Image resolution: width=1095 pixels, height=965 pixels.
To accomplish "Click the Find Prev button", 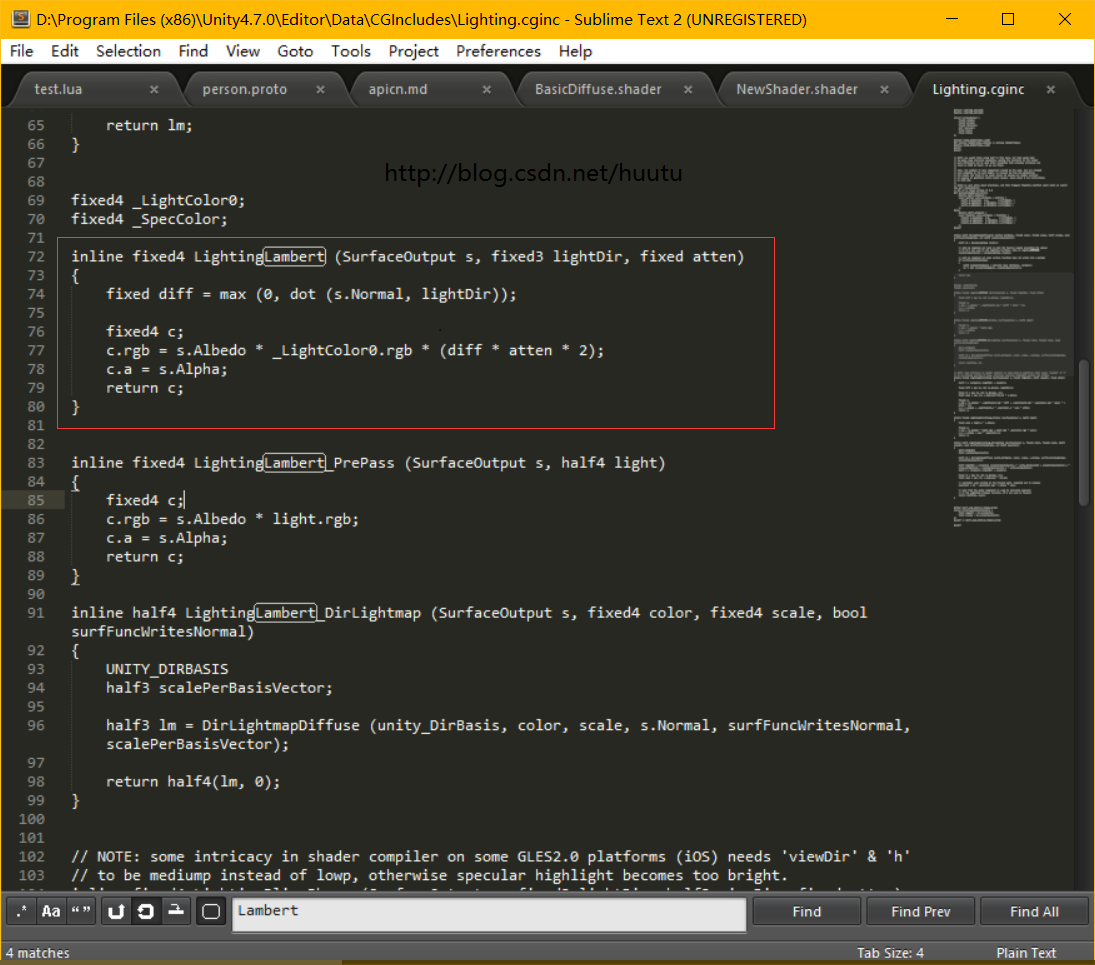I will [920, 911].
